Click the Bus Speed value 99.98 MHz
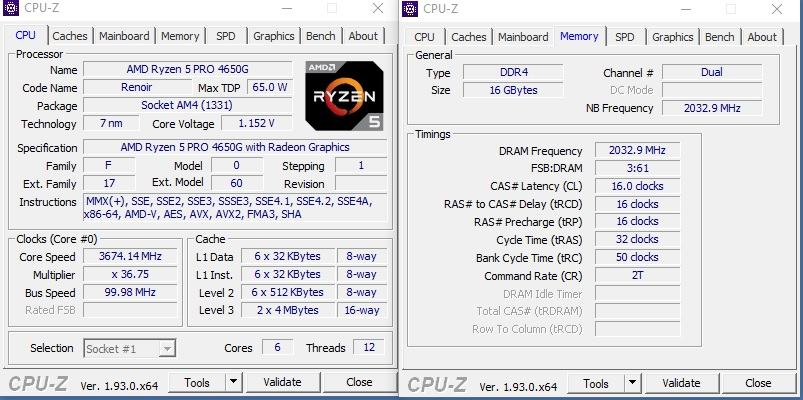This screenshot has width=803, height=400. click(130, 292)
